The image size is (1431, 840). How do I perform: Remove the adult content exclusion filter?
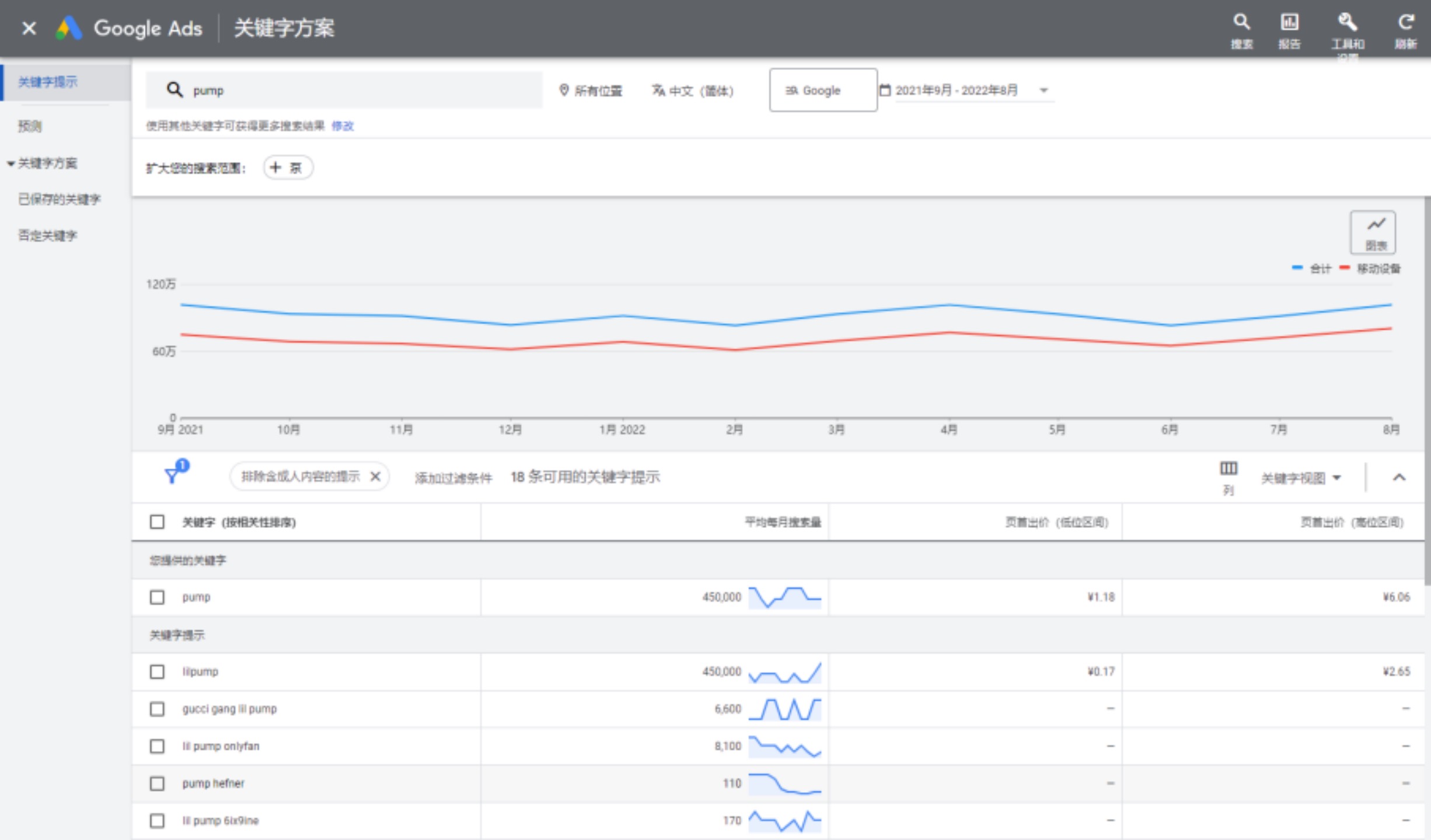coord(375,477)
